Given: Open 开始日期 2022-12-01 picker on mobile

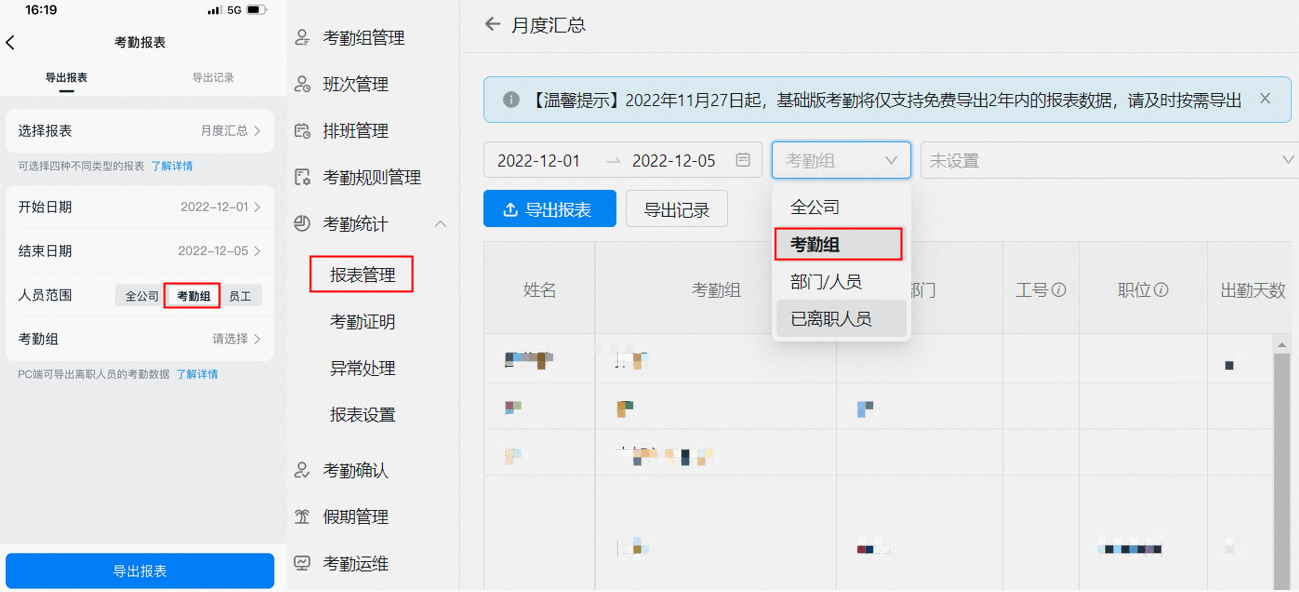Looking at the screenshot, I should (x=140, y=207).
